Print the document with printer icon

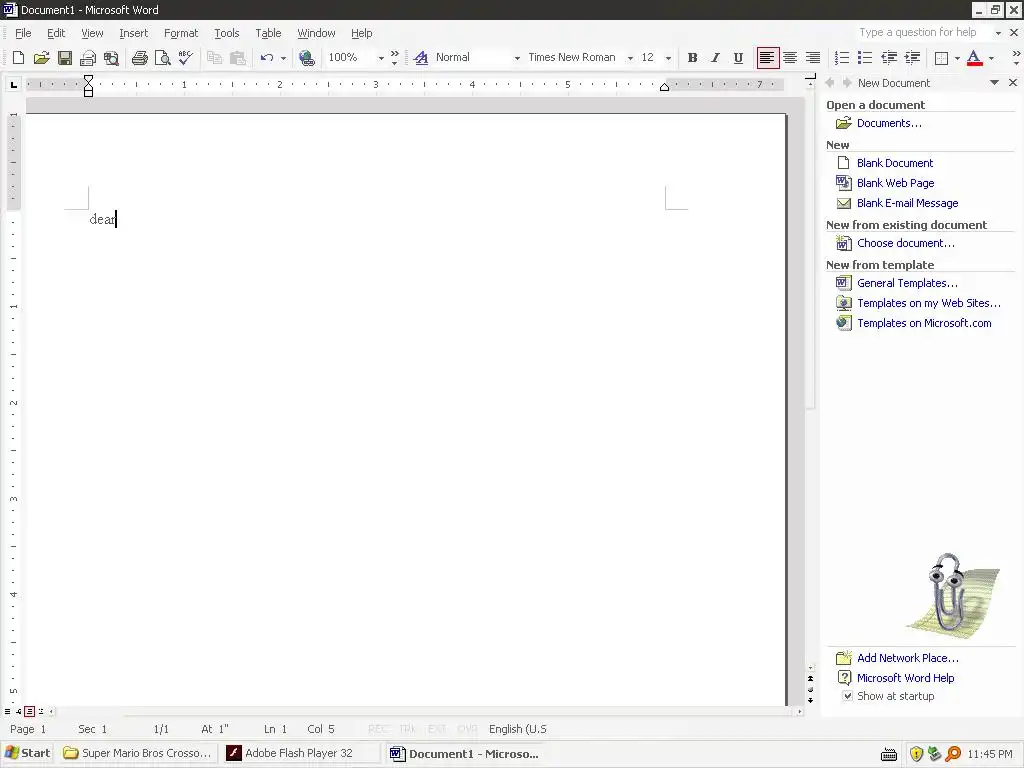click(x=139, y=57)
